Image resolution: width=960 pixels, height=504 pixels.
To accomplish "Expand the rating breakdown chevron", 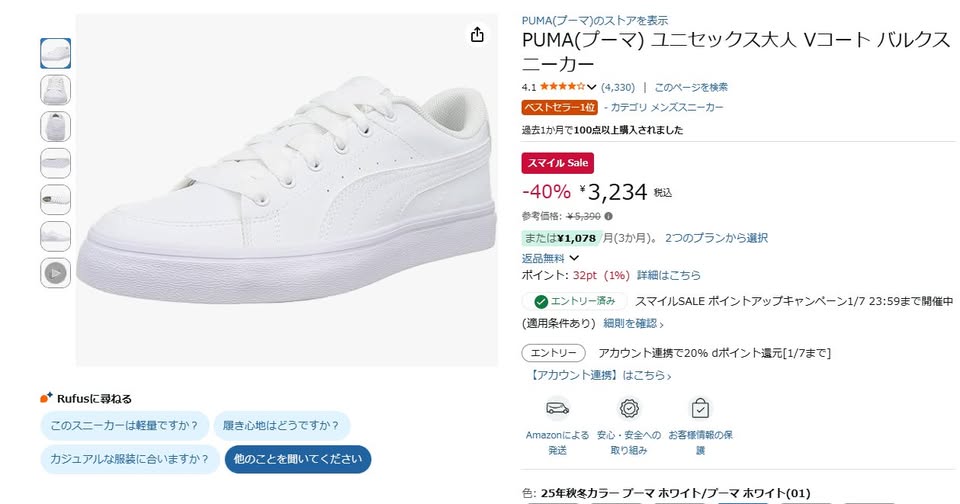I will tap(592, 87).
